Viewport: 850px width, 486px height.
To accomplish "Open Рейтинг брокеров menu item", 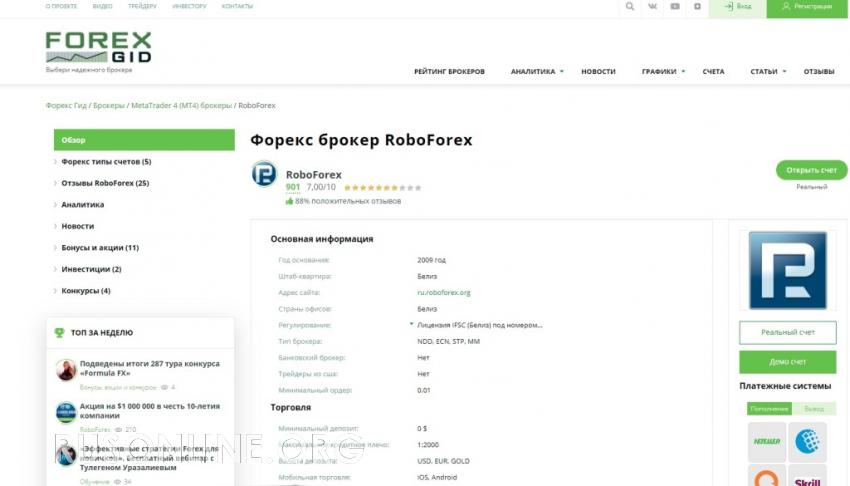I will (449, 72).
